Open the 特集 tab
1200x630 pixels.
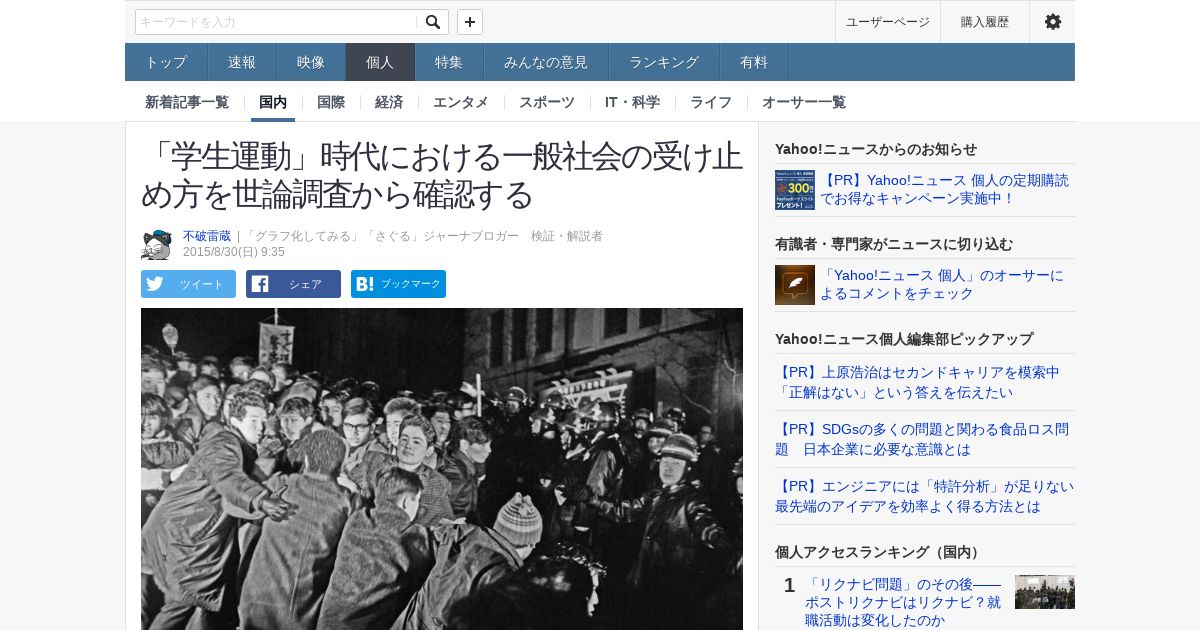(449, 62)
